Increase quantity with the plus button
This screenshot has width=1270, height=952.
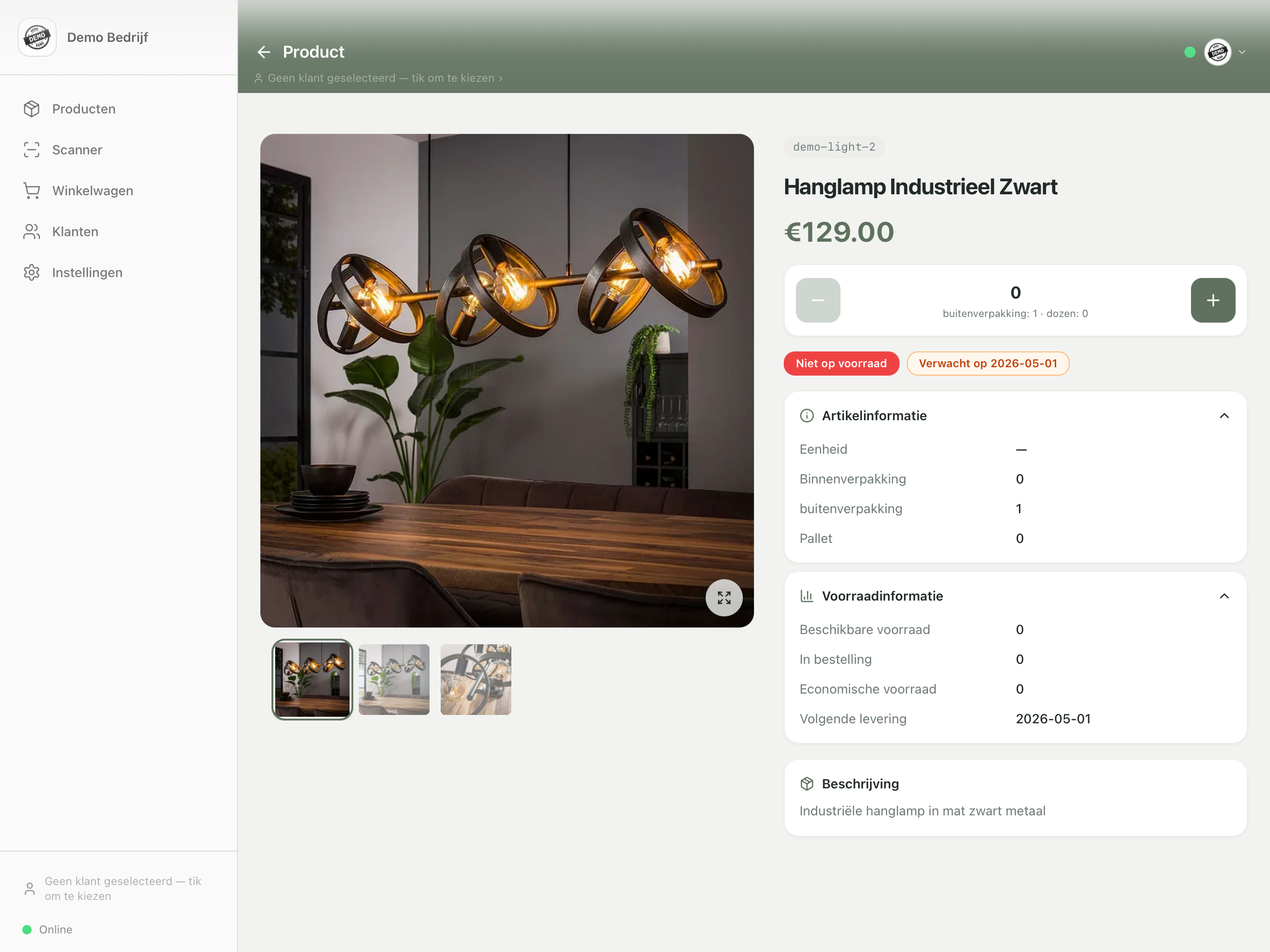[1212, 300]
